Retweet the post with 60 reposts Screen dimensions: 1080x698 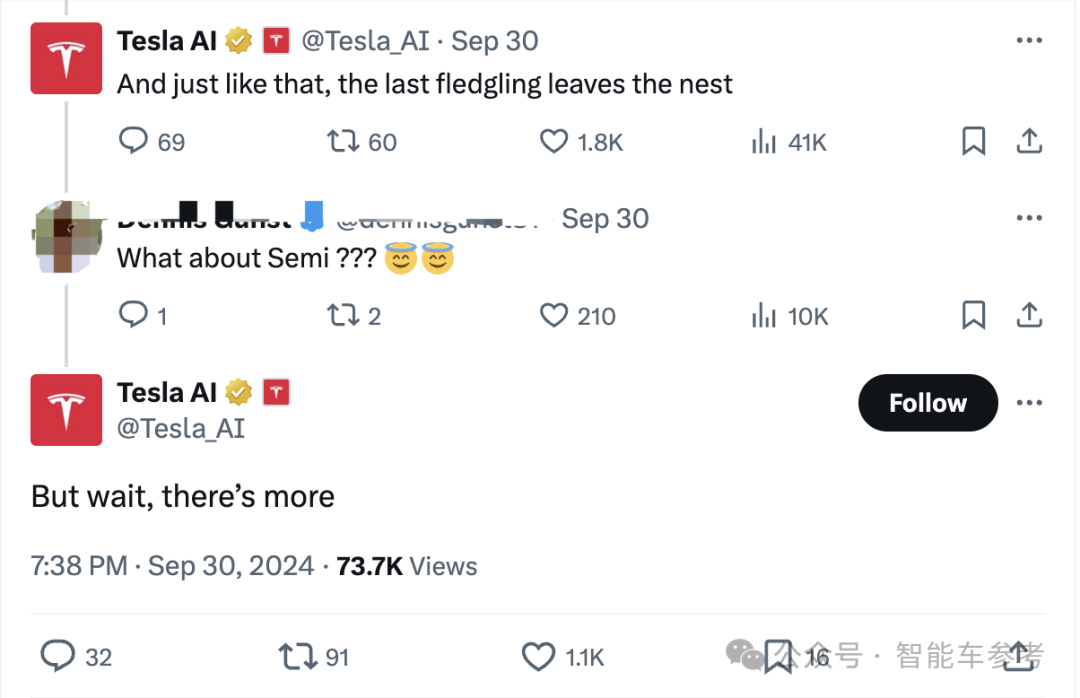pyautogui.click(x=343, y=142)
